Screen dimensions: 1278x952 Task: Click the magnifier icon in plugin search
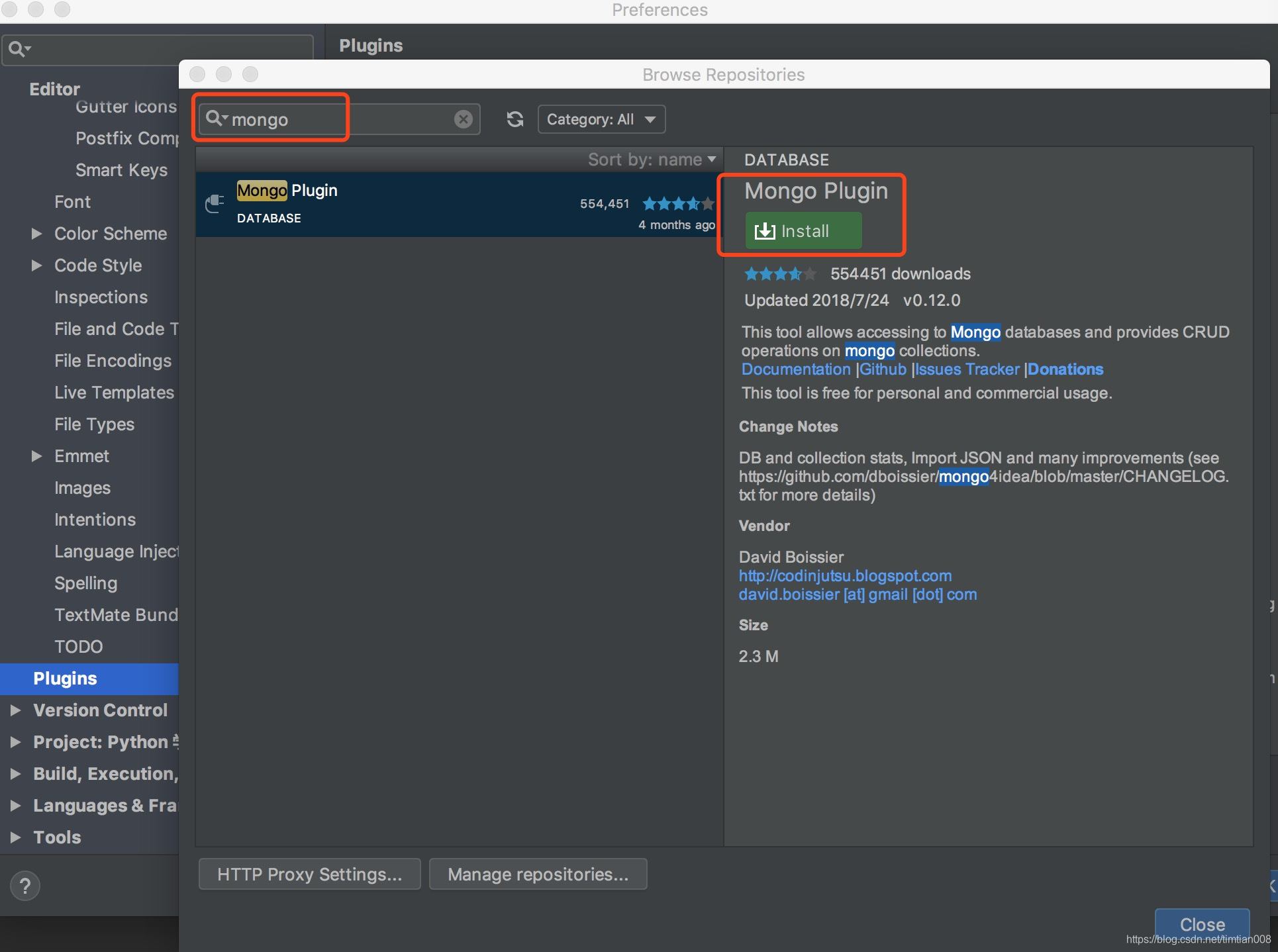[x=216, y=119]
